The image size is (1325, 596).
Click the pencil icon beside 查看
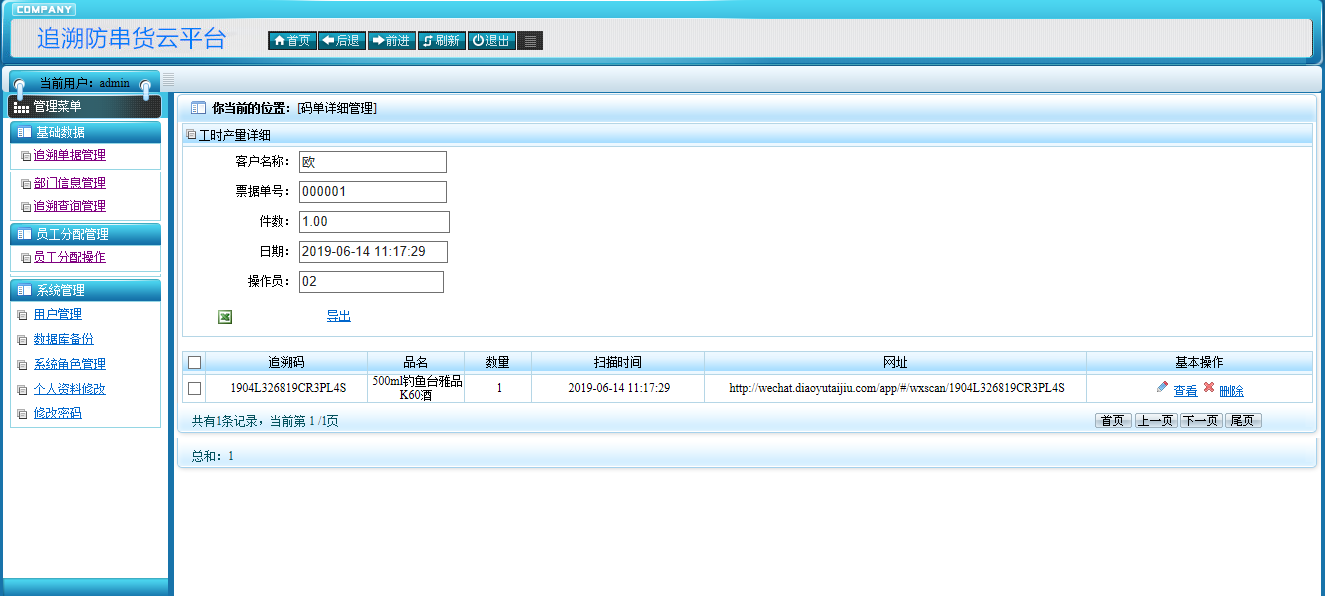(x=1162, y=388)
